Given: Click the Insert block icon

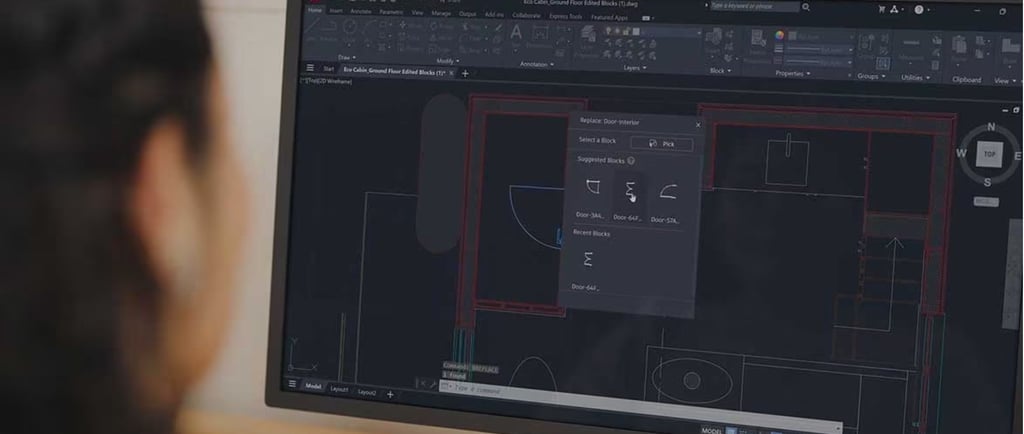Looking at the screenshot, I should (x=714, y=37).
